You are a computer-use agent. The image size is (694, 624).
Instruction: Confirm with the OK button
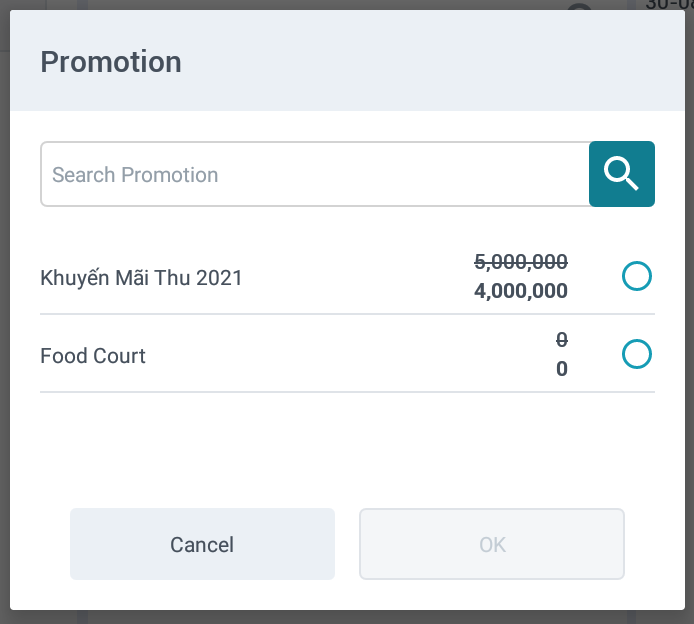click(x=492, y=544)
